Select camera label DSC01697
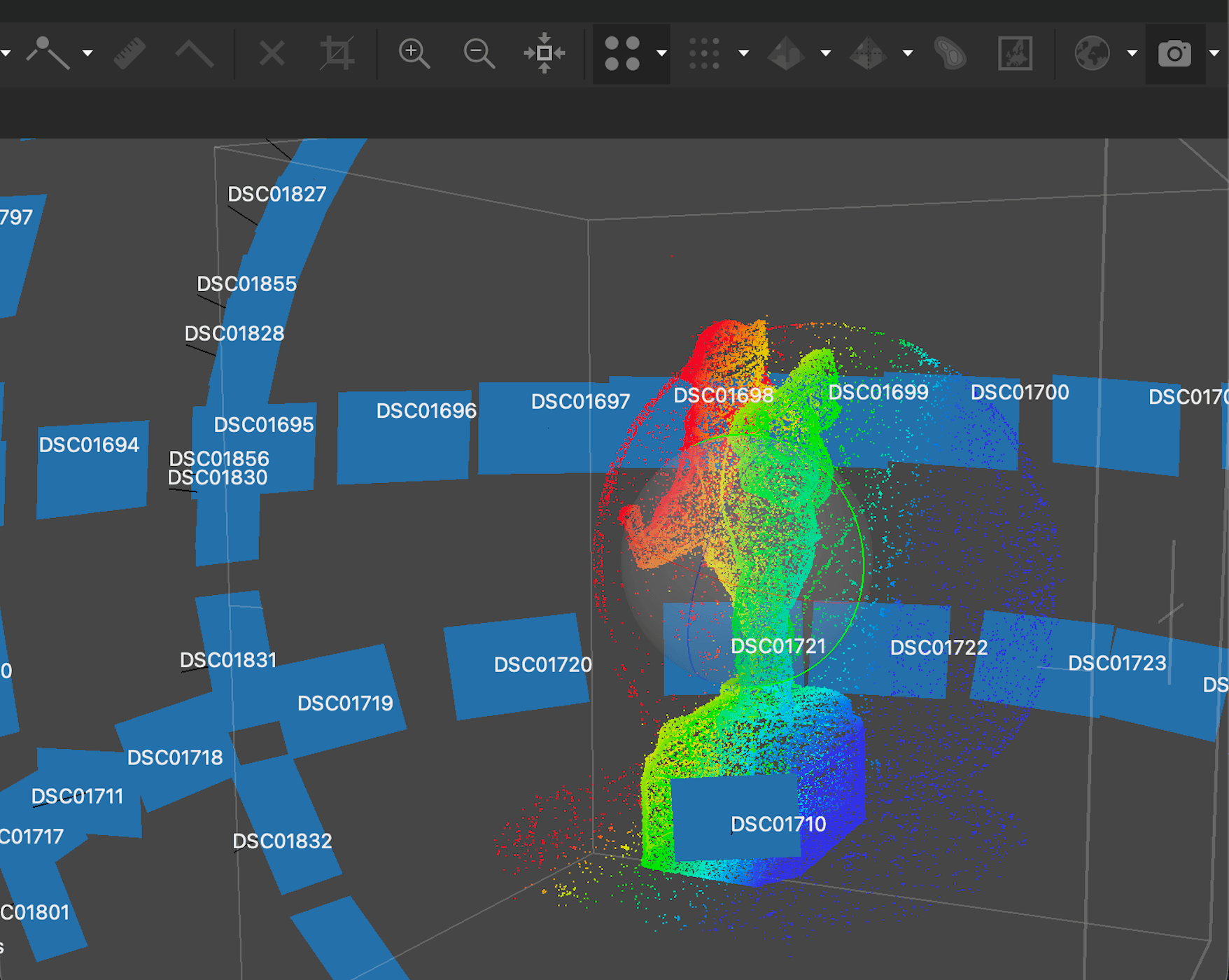Viewport: 1229px width, 980px height. coord(580,401)
